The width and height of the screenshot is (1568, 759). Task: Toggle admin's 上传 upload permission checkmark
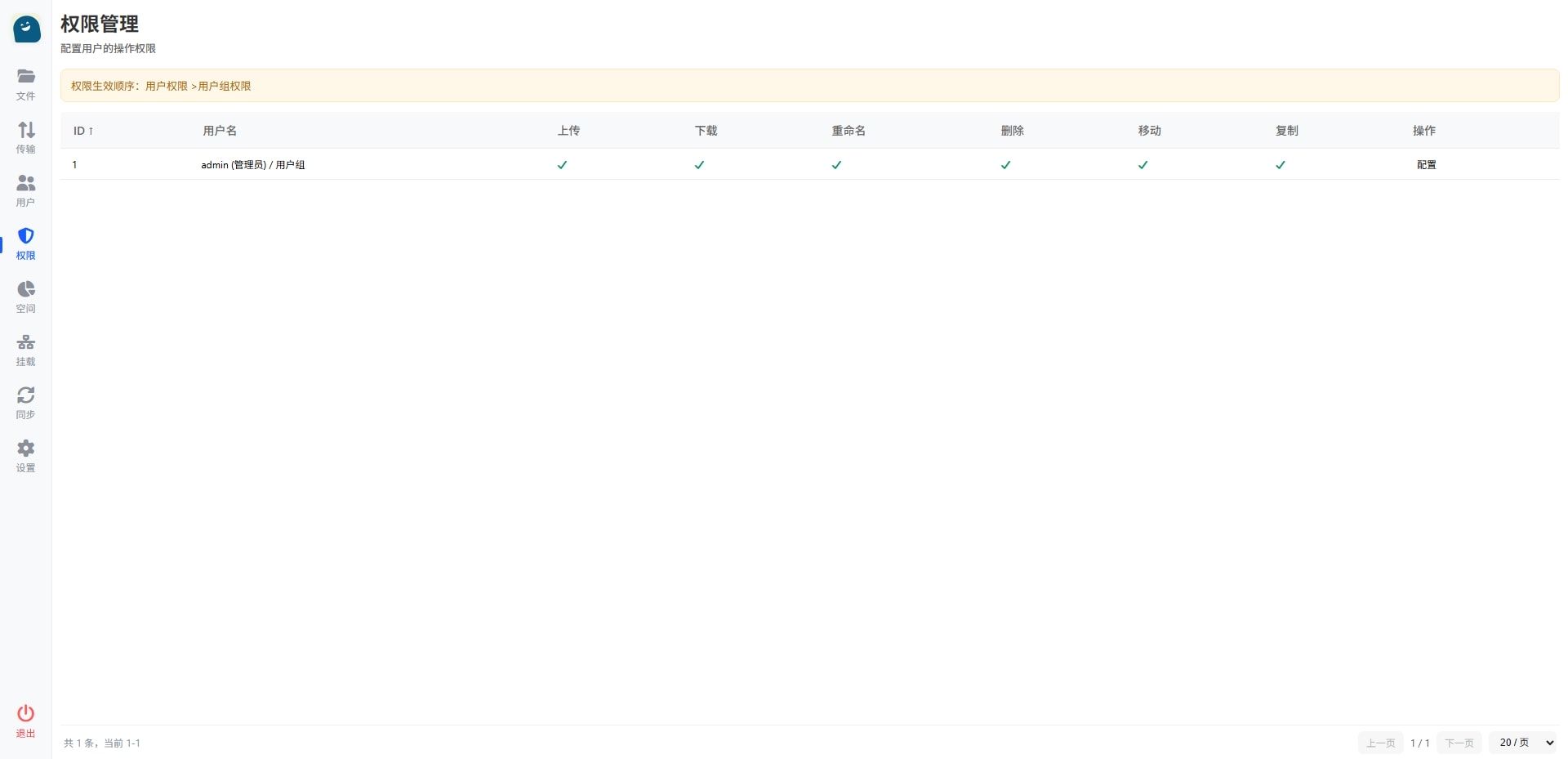(x=562, y=165)
